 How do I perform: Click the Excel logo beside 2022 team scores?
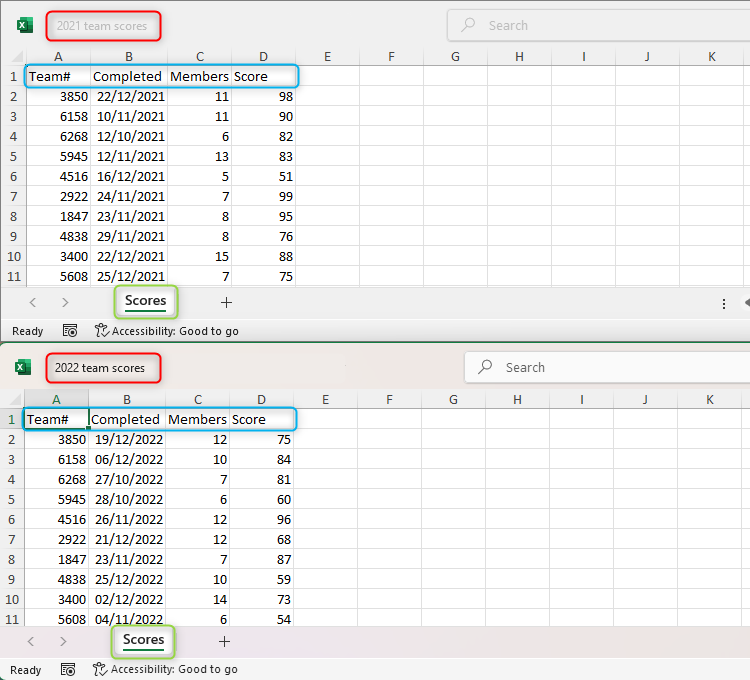pos(23,367)
